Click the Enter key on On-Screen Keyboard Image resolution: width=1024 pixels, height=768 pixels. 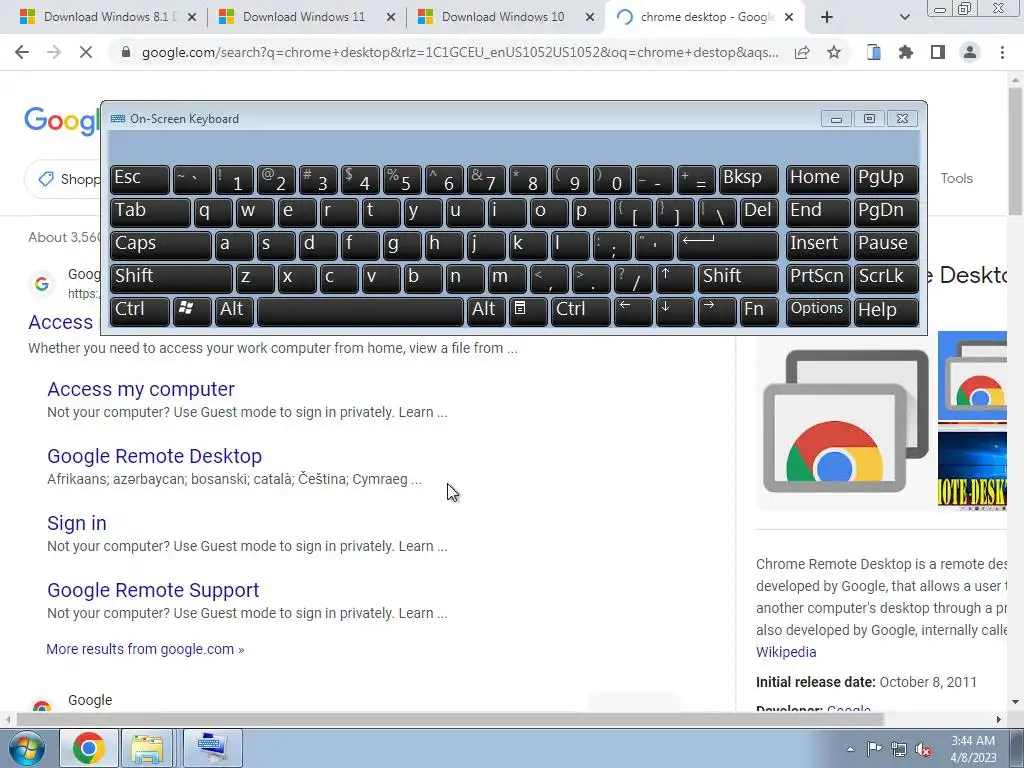point(728,245)
